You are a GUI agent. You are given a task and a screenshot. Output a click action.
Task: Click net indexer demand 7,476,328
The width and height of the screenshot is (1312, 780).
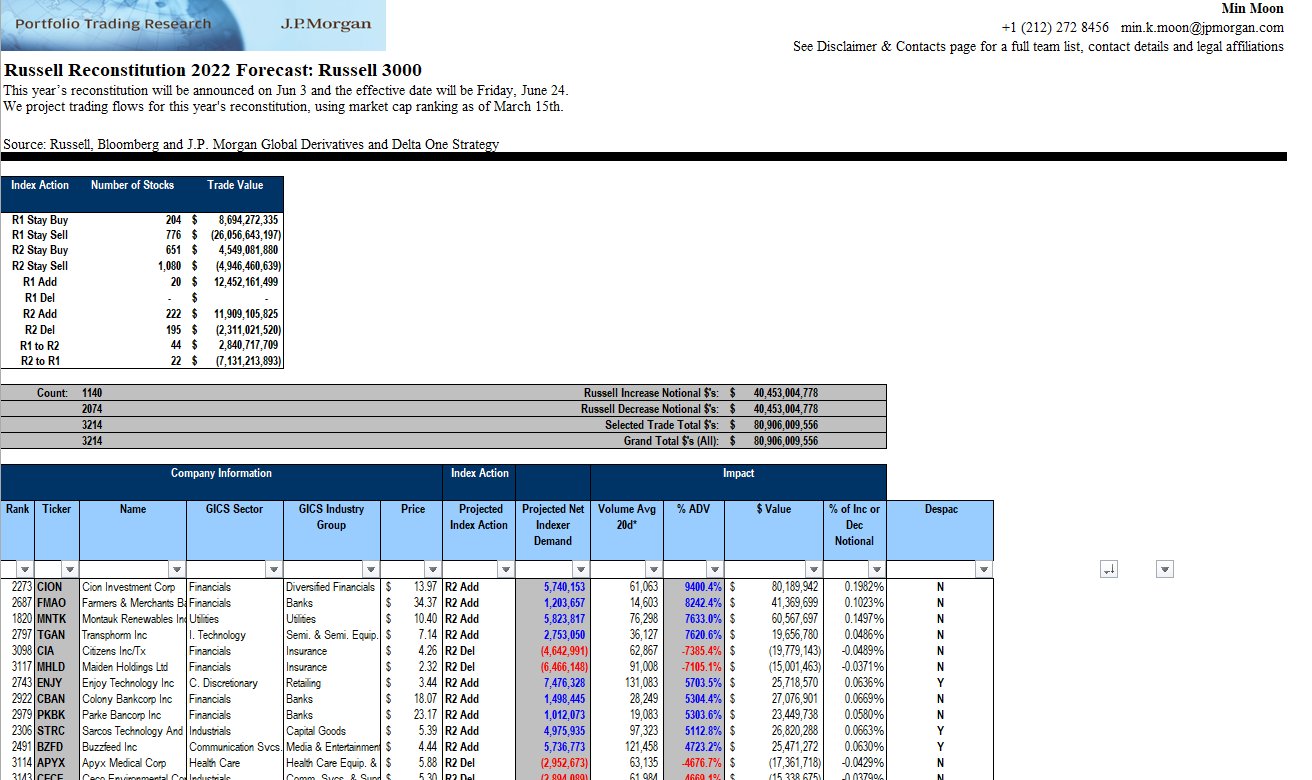tap(553, 683)
